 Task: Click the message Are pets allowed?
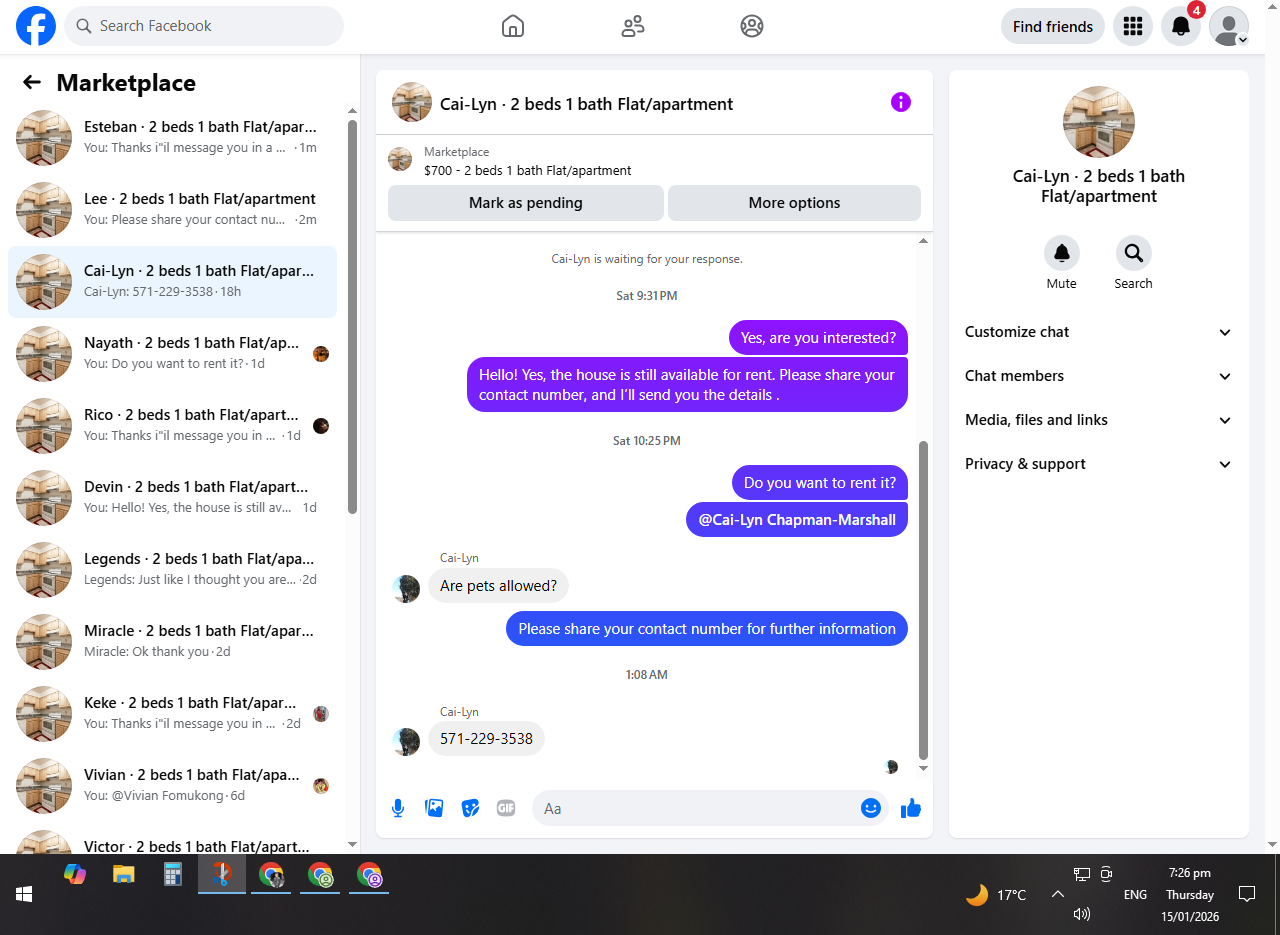click(x=498, y=585)
